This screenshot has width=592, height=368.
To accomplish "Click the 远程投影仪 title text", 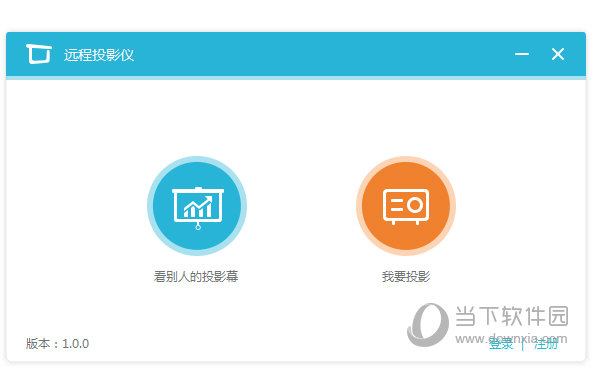I will 99,55.
